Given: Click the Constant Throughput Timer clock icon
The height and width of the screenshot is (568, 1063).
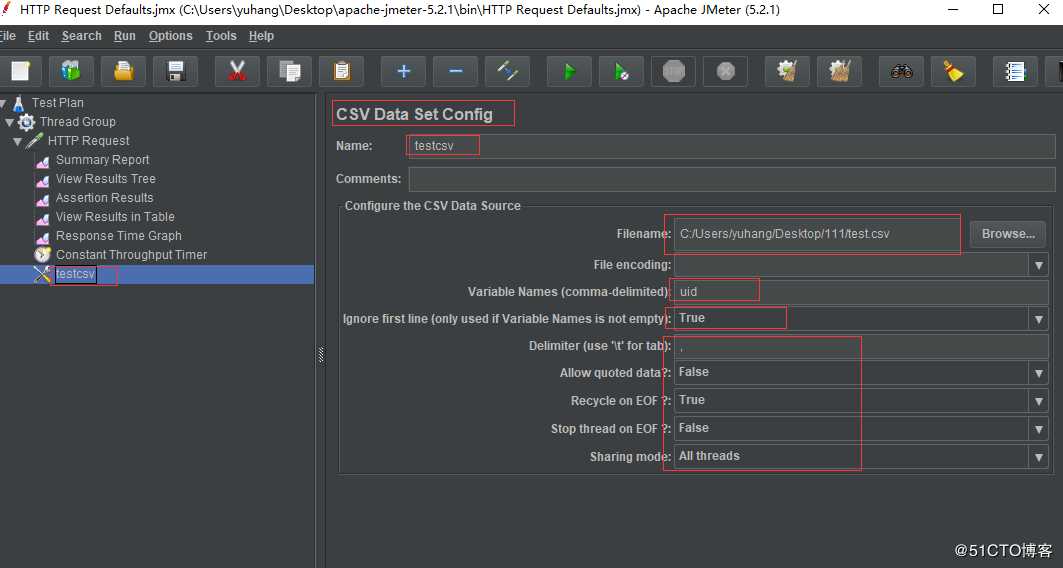Looking at the screenshot, I should [x=43, y=255].
